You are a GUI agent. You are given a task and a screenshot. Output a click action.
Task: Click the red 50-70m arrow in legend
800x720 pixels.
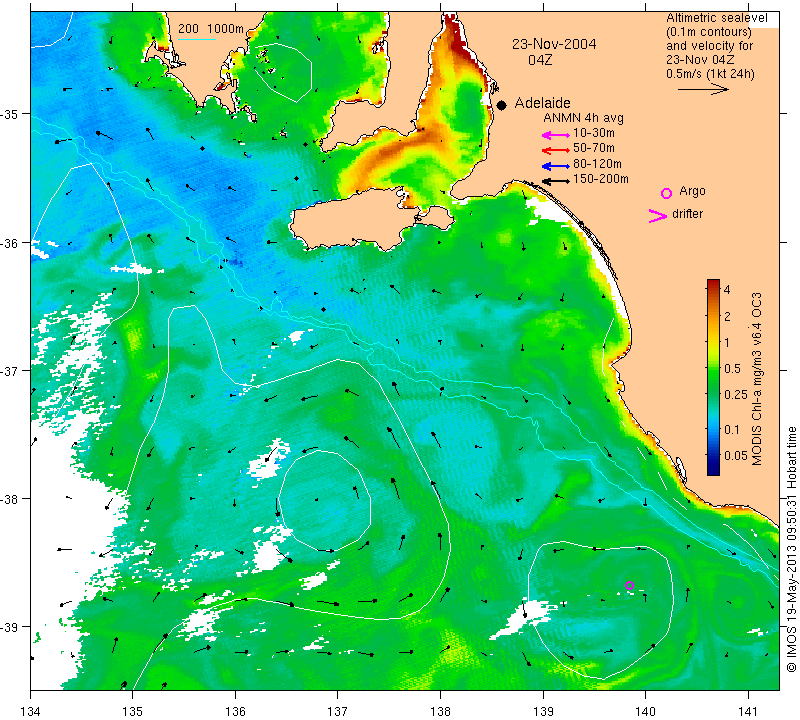coord(556,150)
